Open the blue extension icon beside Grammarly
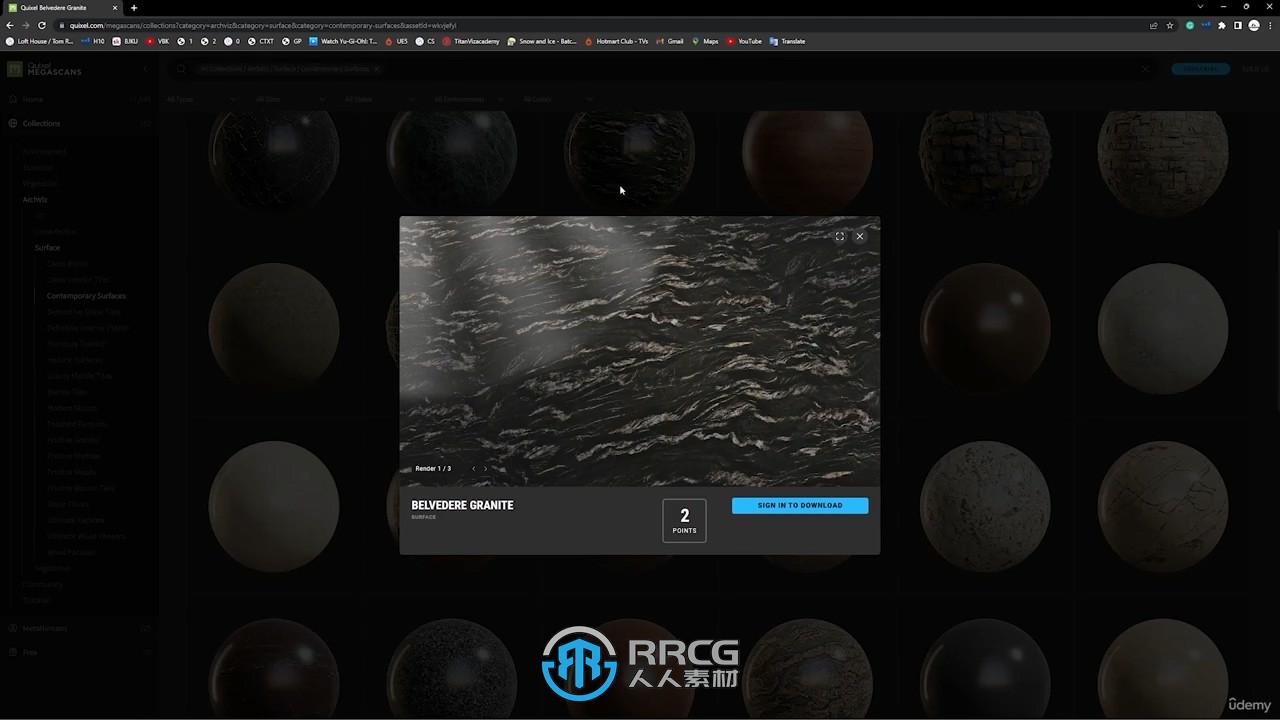This screenshot has width=1280, height=720. tap(1205, 25)
